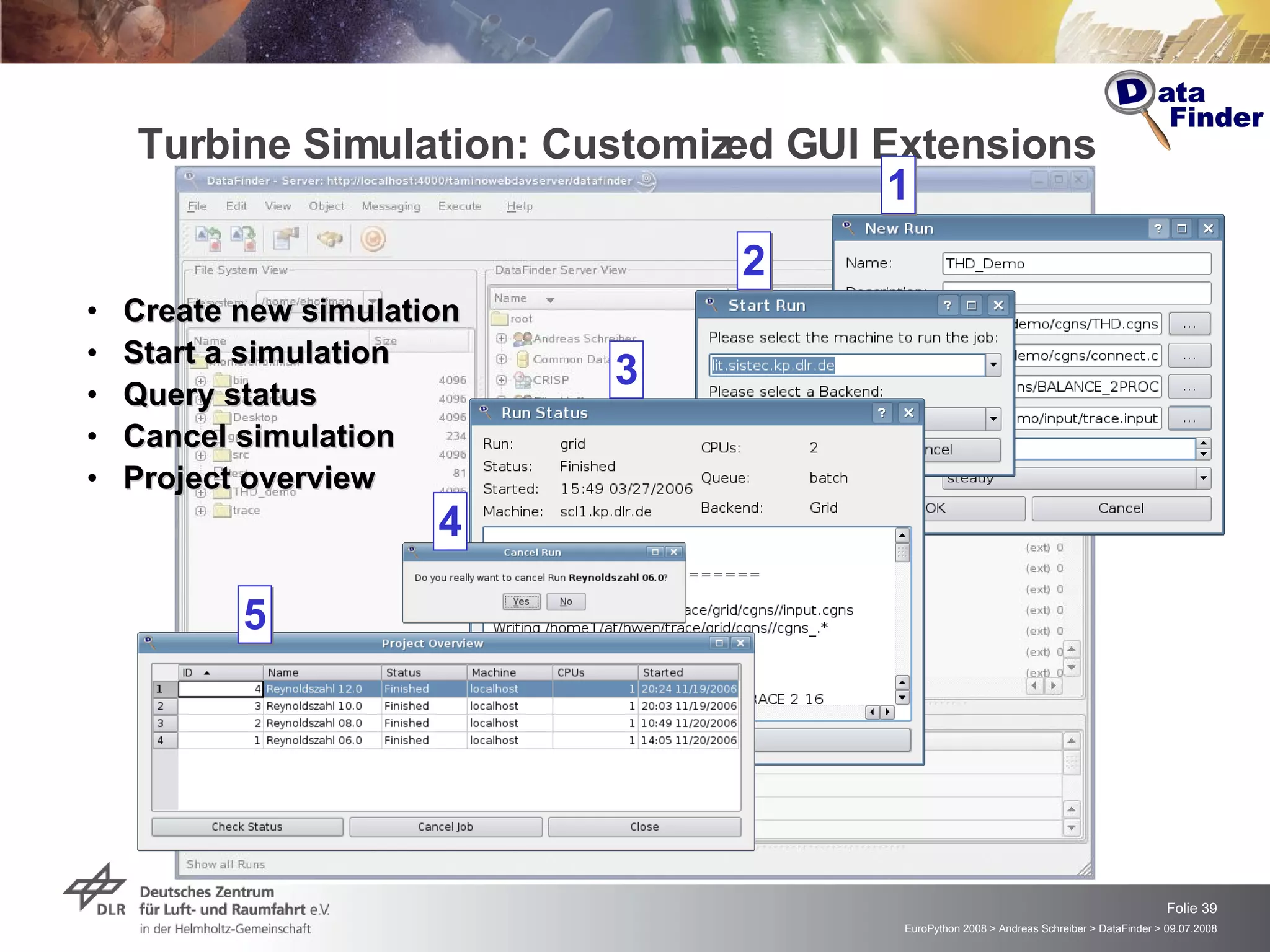Expand the Common Data tree node
1270x952 pixels.
pyautogui.click(x=502, y=359)
